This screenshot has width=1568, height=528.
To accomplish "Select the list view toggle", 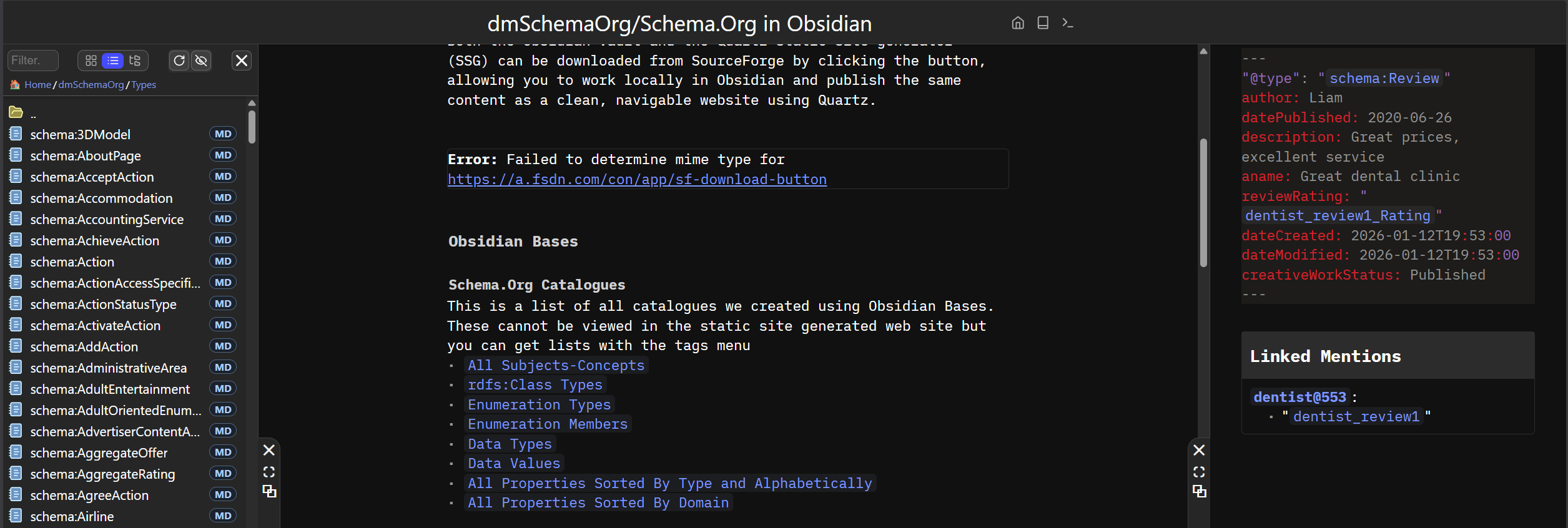I will tap(113, 61).
